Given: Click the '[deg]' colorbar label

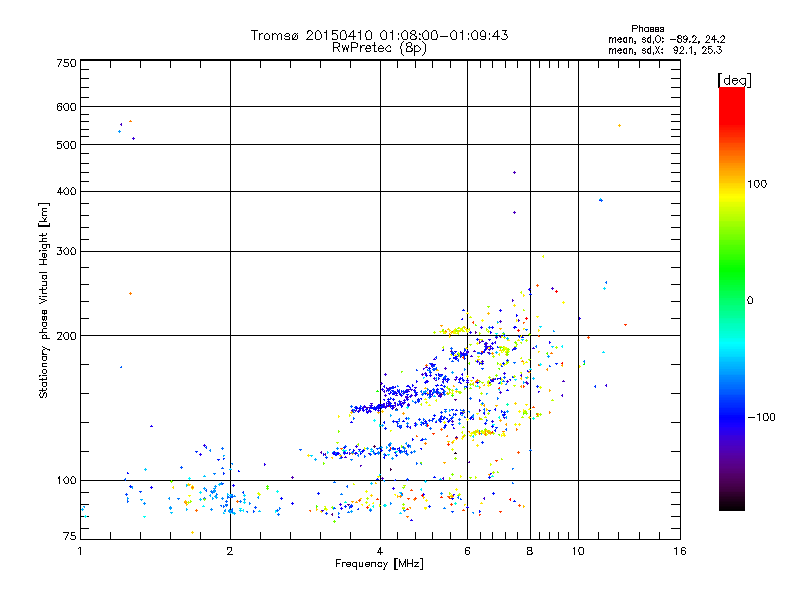Looking at the screenshot, I should pyautogui.click(x=734, y=80).
